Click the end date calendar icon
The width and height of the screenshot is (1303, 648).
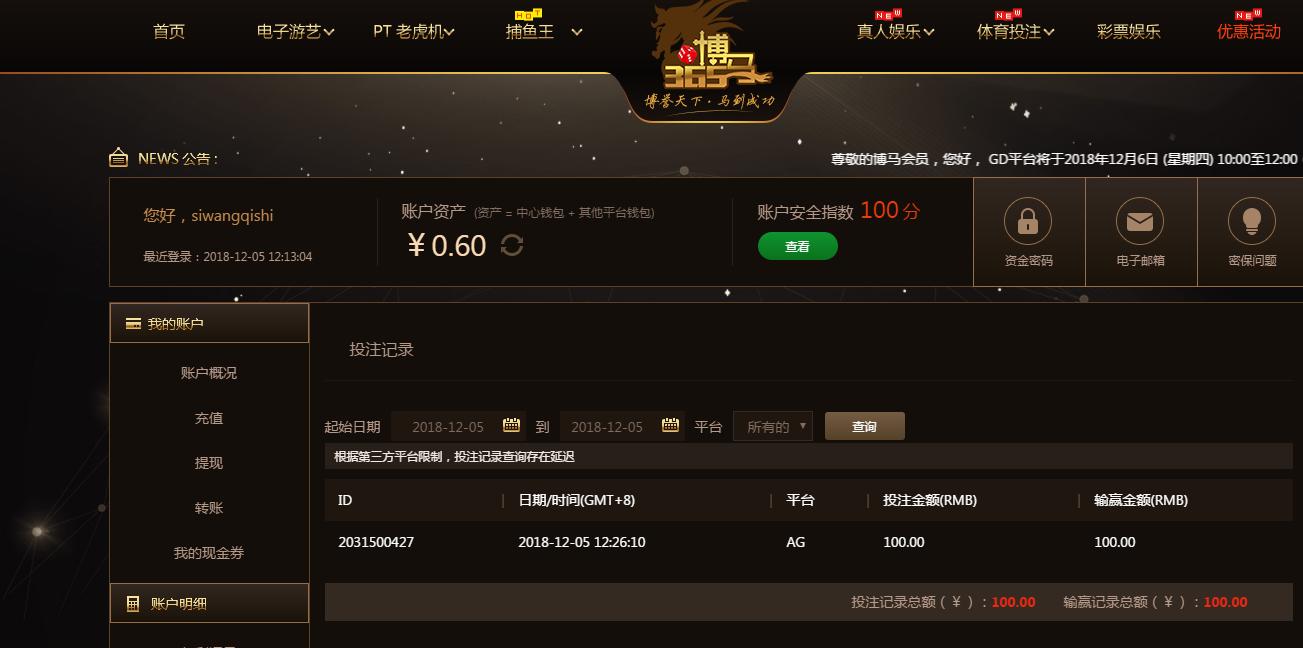[x=671, y=425]
